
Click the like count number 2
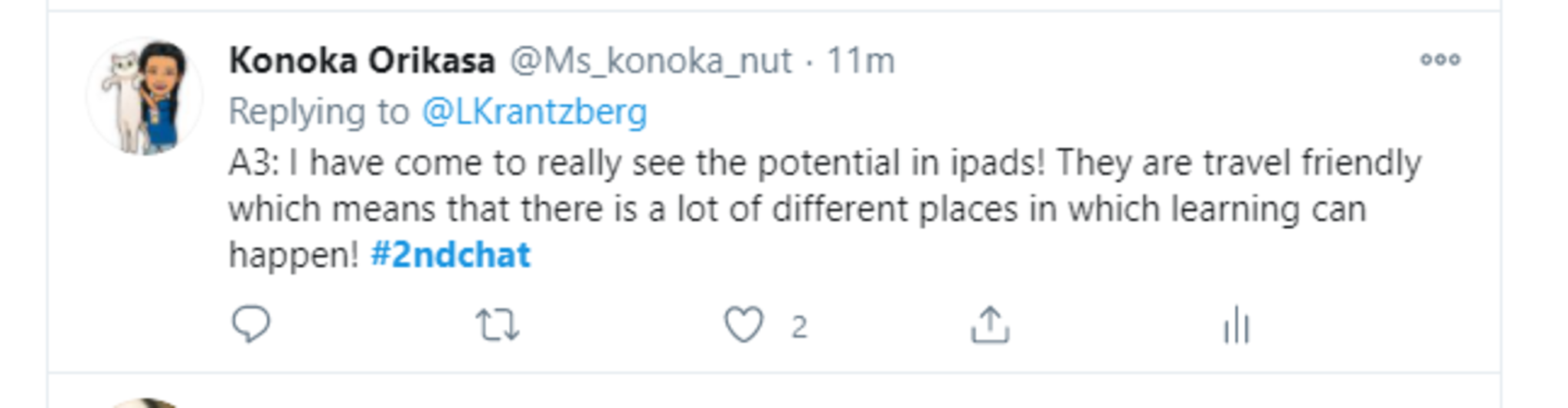pyautogui.click(x=799, y=327)
